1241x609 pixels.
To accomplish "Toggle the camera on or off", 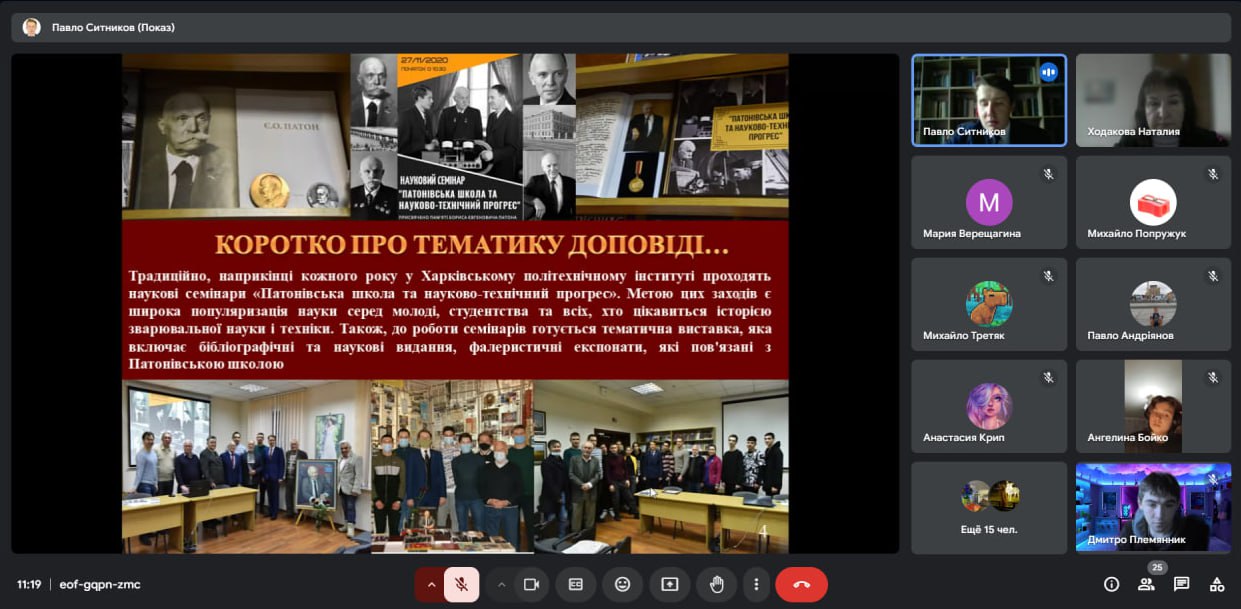I will click(x=531, y=584).
